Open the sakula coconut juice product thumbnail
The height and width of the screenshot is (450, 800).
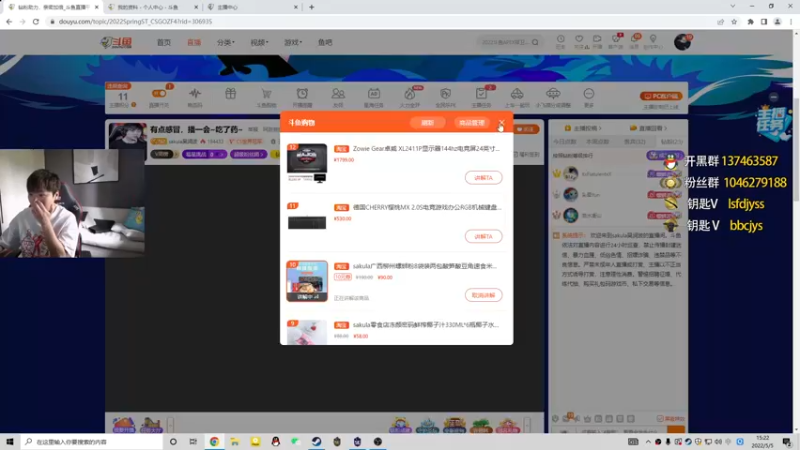(307, 332)
